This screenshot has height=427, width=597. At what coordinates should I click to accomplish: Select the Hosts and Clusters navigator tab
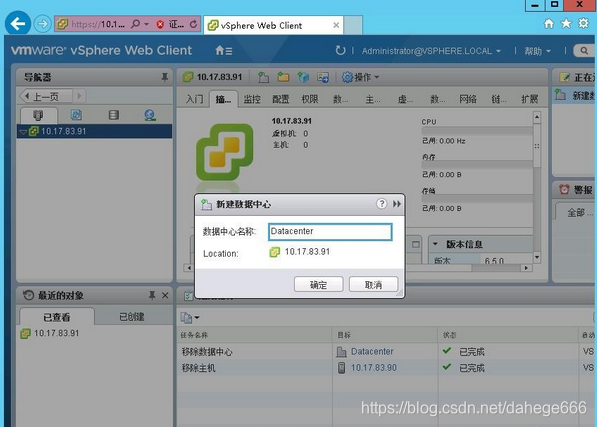tap(38, 115)
